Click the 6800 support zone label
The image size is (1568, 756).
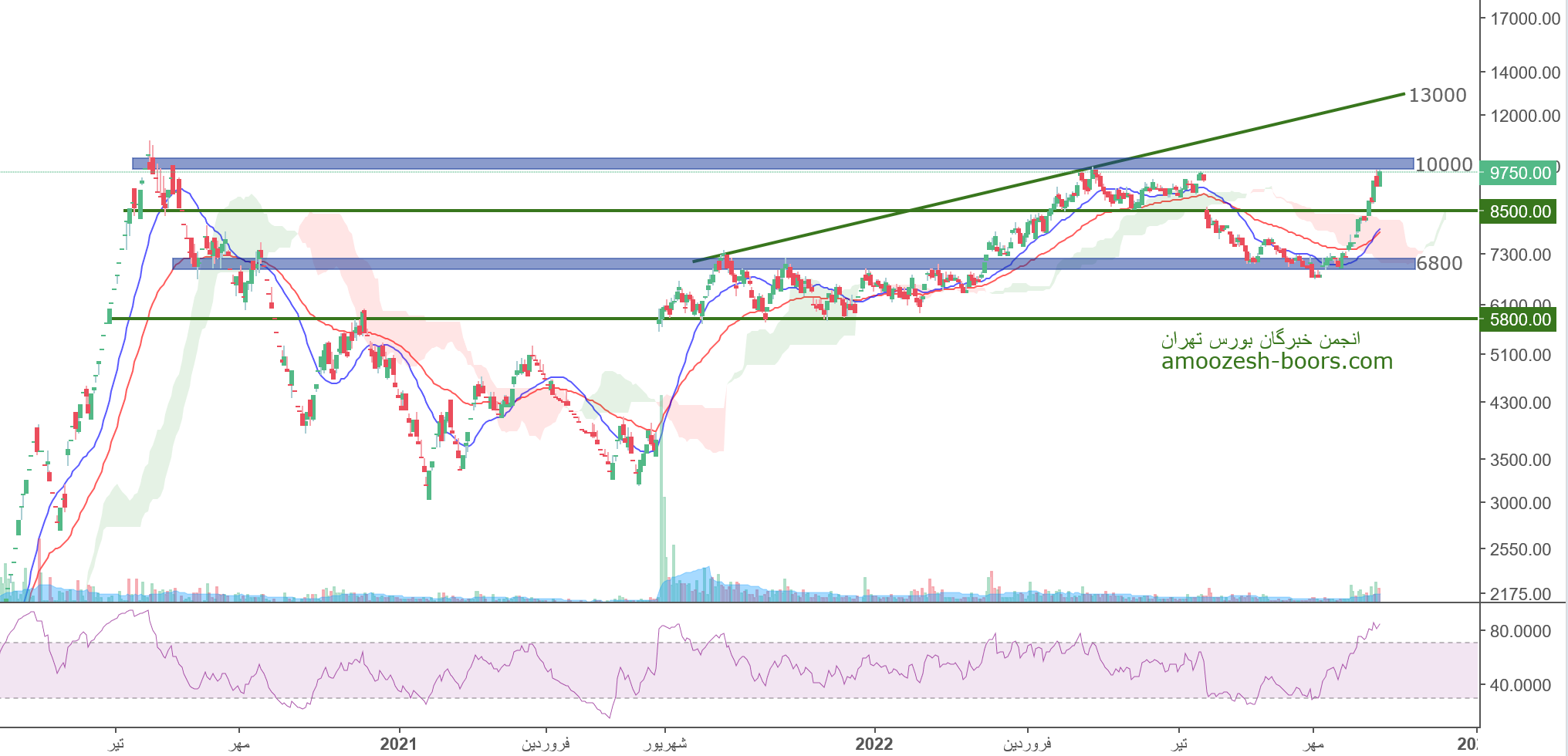click(x=1440, y=264)
